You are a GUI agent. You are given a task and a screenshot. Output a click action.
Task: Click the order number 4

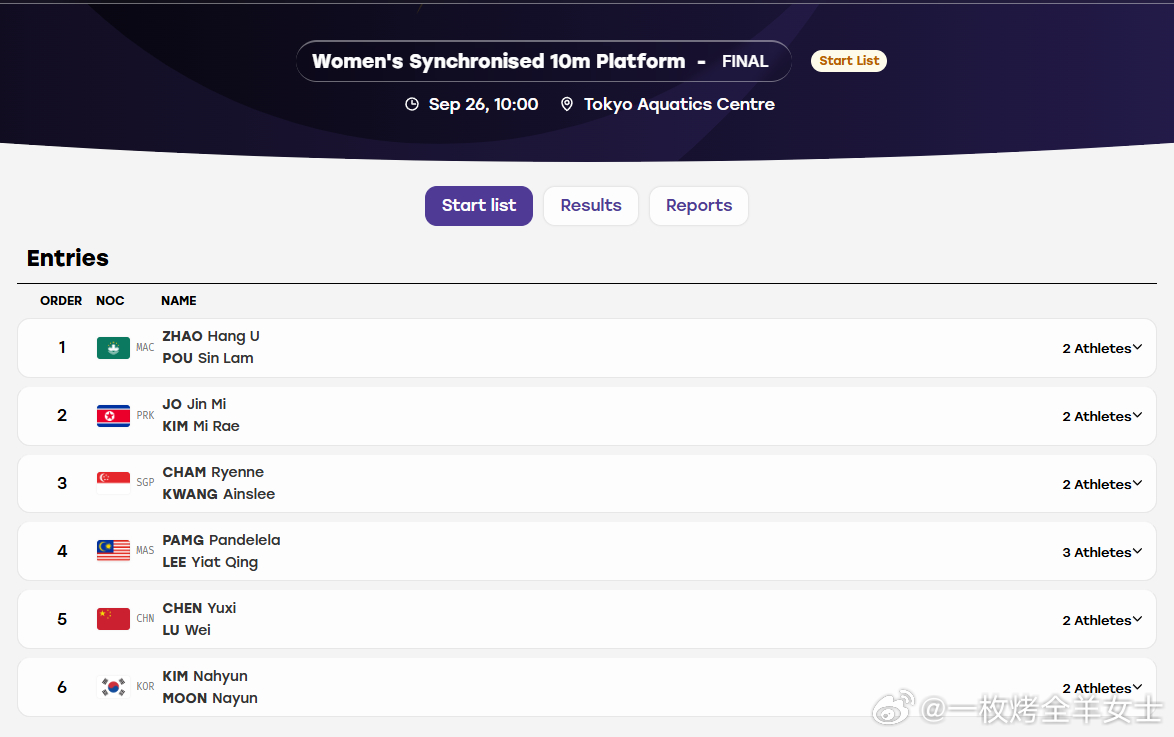(62, 551)
